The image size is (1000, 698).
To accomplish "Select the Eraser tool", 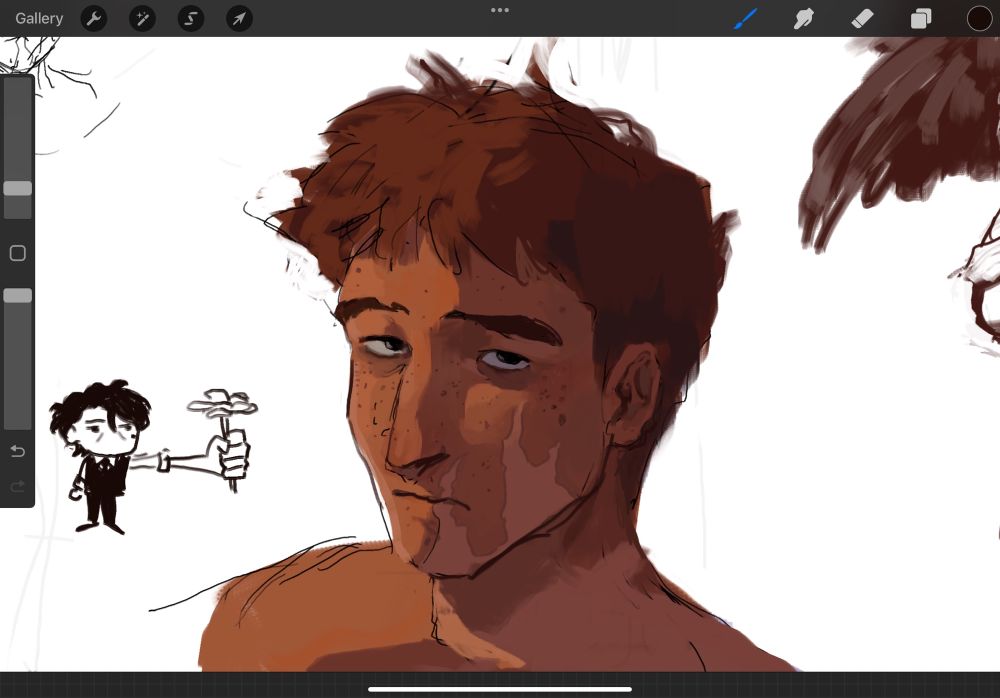I will pos(862,19).
